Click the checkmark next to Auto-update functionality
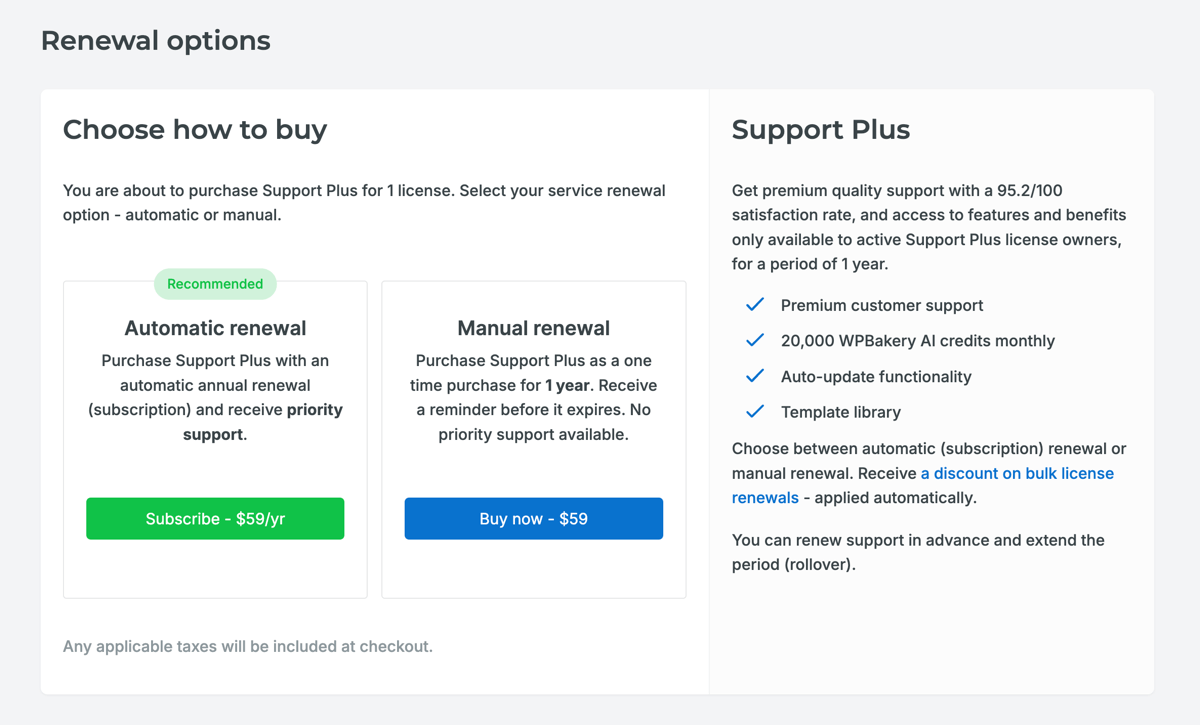Viewport: 1200px width, 725px height. [755, 376]
